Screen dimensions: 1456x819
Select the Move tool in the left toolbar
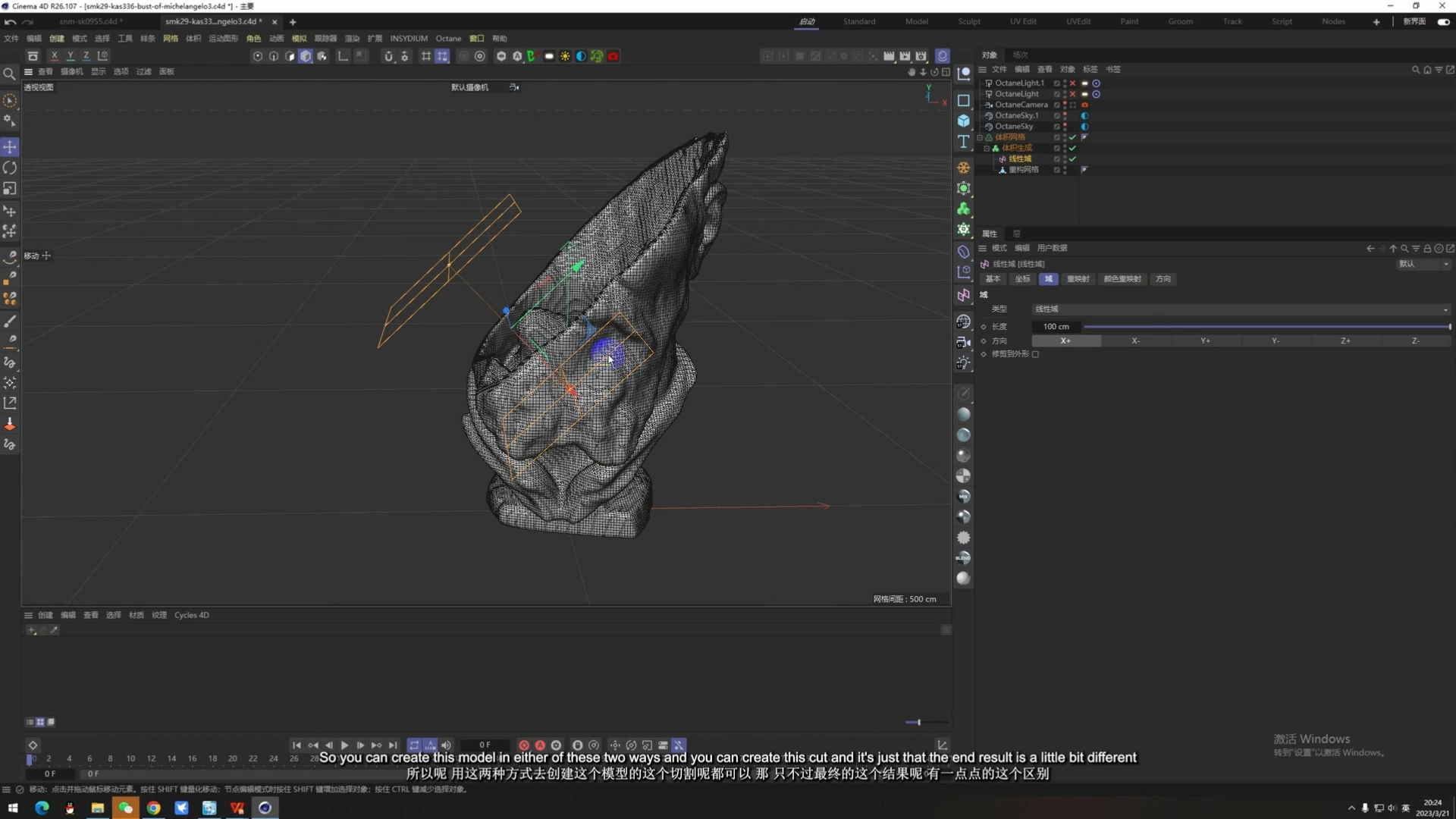pyautogui.click(x=10, y=146)
